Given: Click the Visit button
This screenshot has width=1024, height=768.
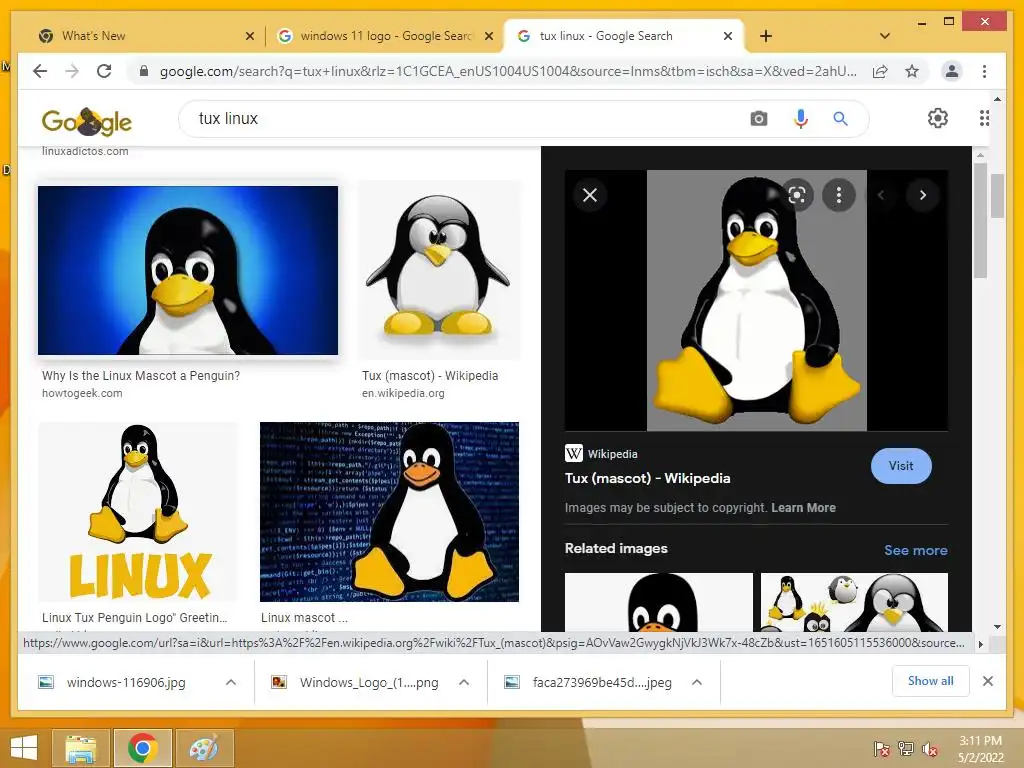Looking at the screenshot, I should pyautogui.click(x=901, y=466).
